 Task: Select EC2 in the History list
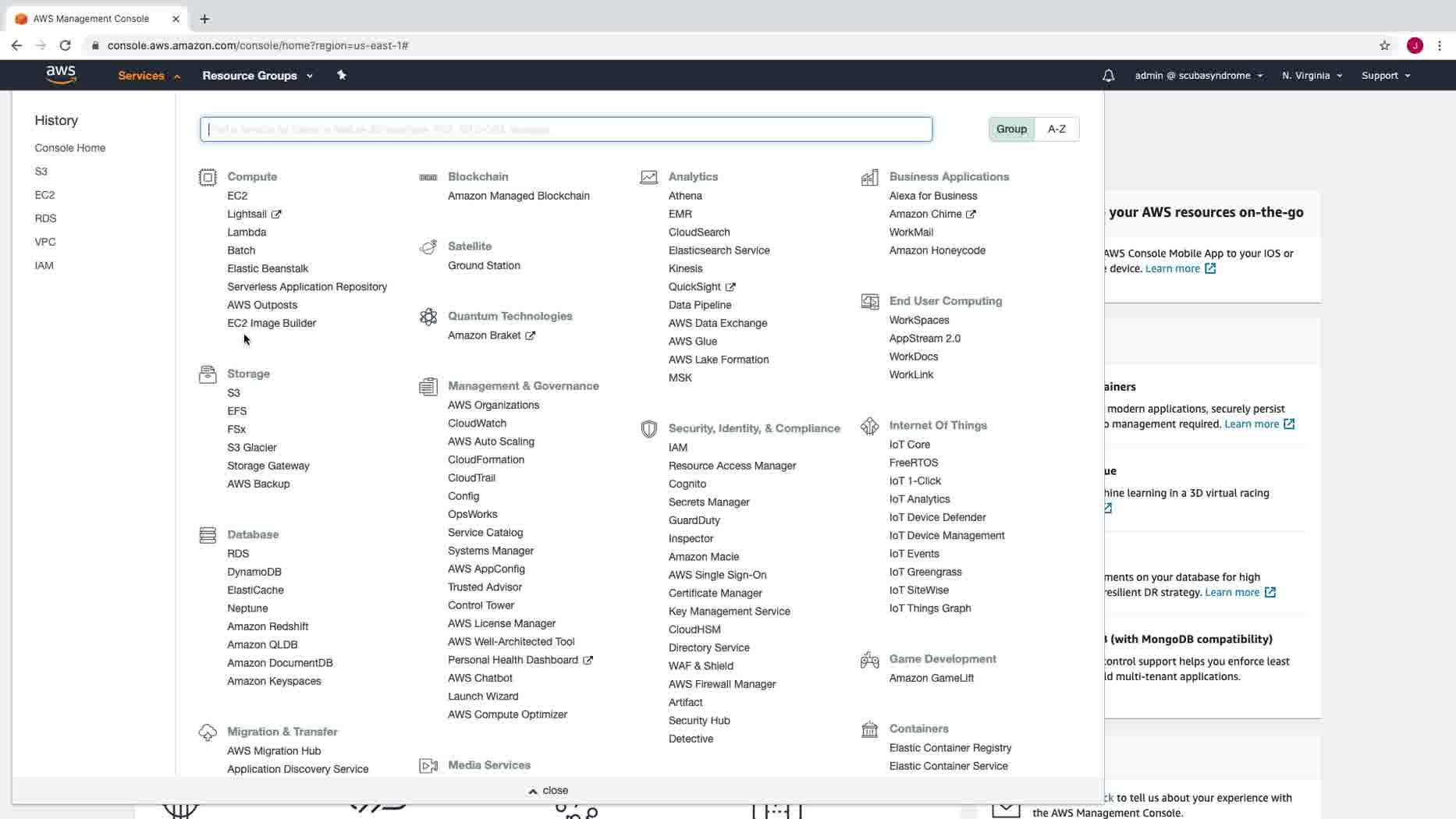coord(44,195)
